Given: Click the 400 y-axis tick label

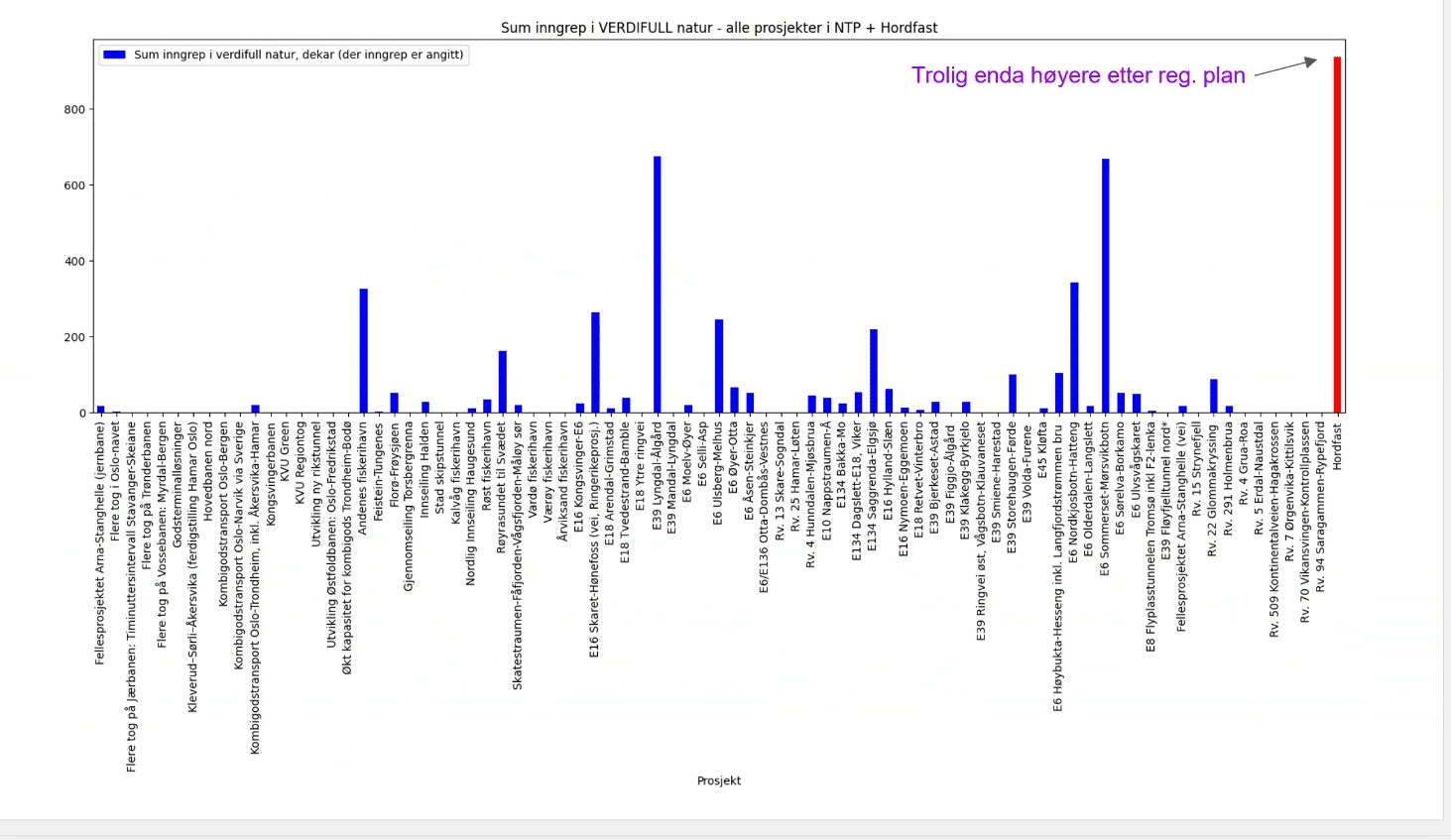Looking at the screenshot, I should click(x=75, y=262).
